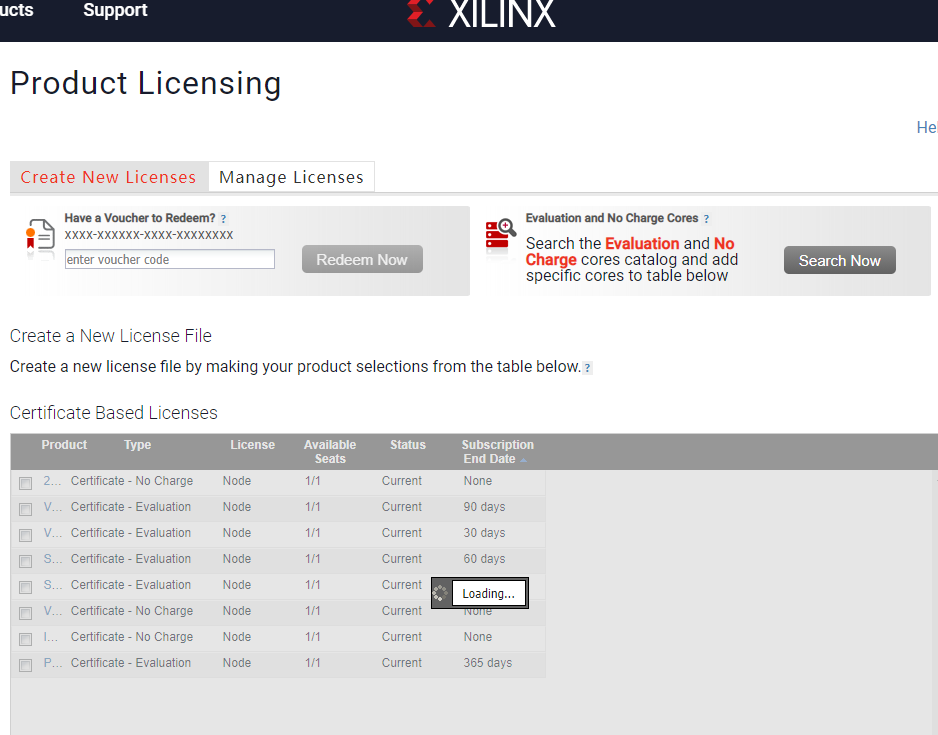Open product link V... in 30 days row
Screen dimensions: 938x735
52,533
